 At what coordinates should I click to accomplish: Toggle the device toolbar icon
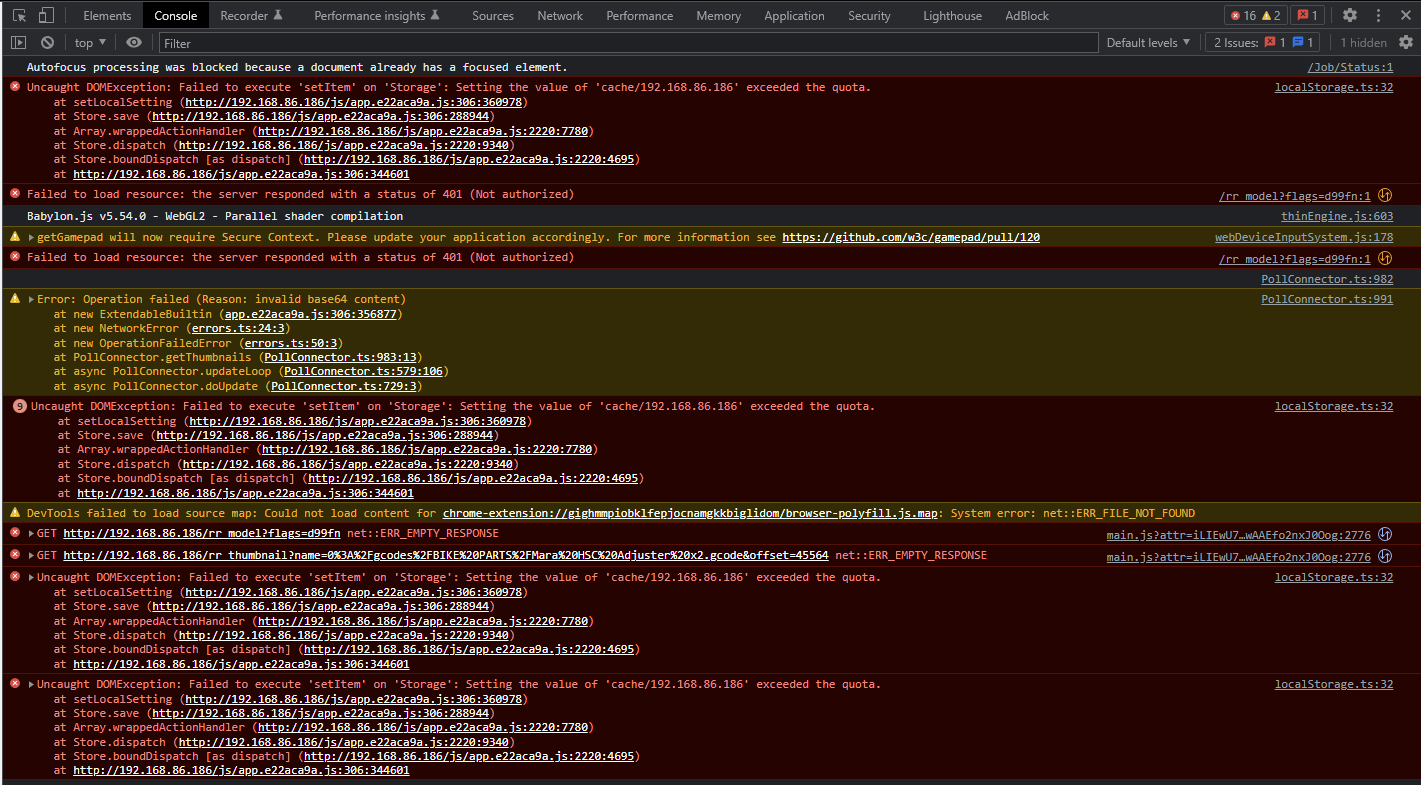47,15
